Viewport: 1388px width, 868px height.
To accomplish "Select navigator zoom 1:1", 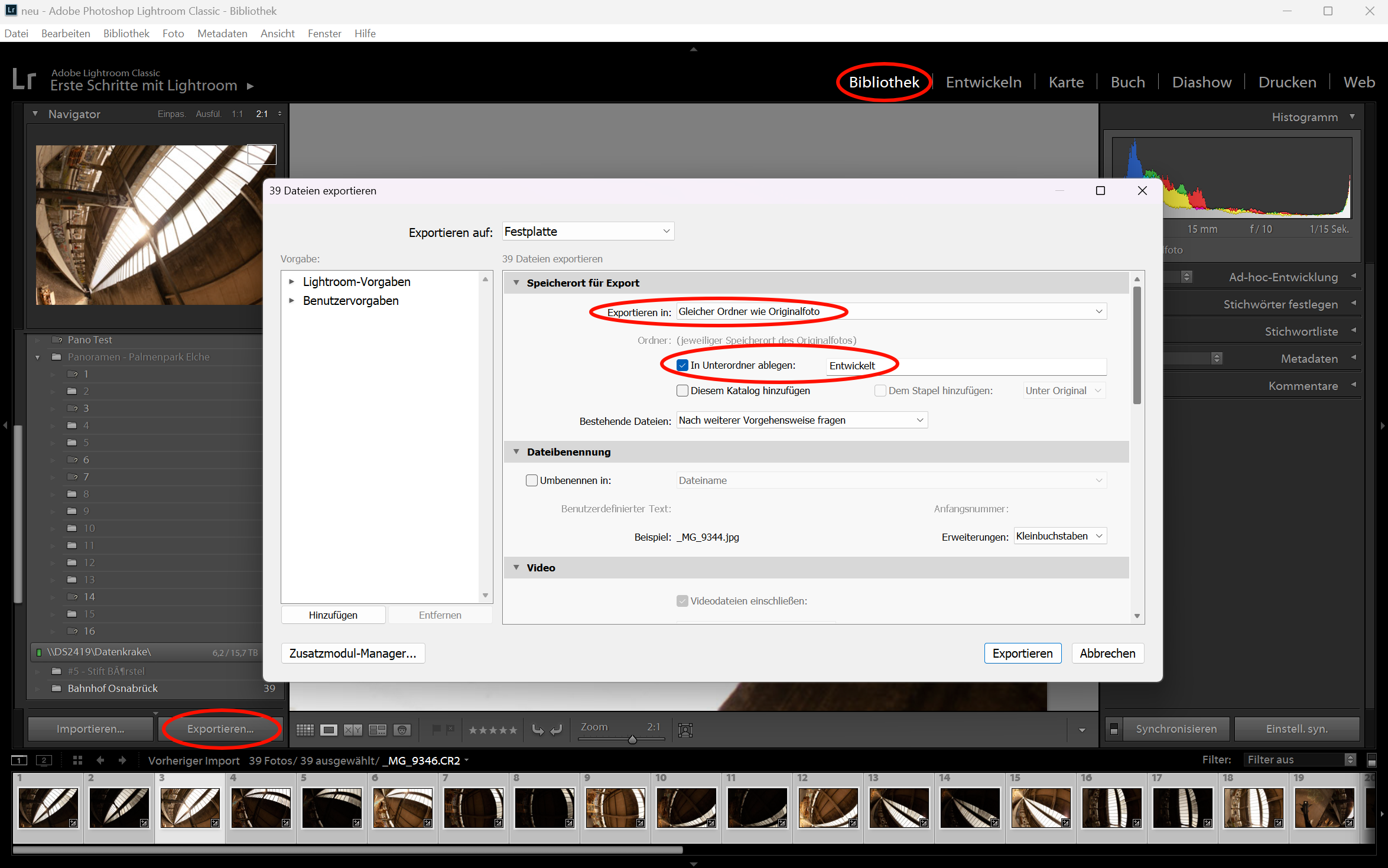I will click(x=237, y=114).
